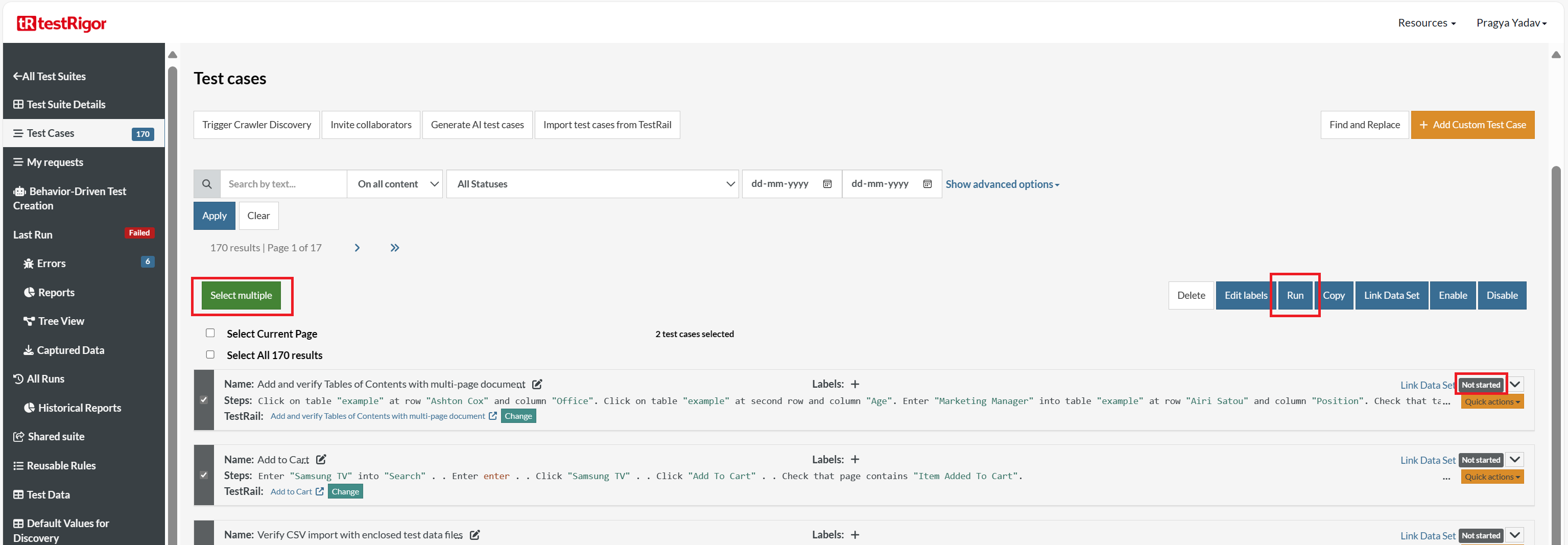Image resolution: width=1568 pixels, height=545 pixels.
Task: Go to next results page arrow
Action: pos(358,248)
